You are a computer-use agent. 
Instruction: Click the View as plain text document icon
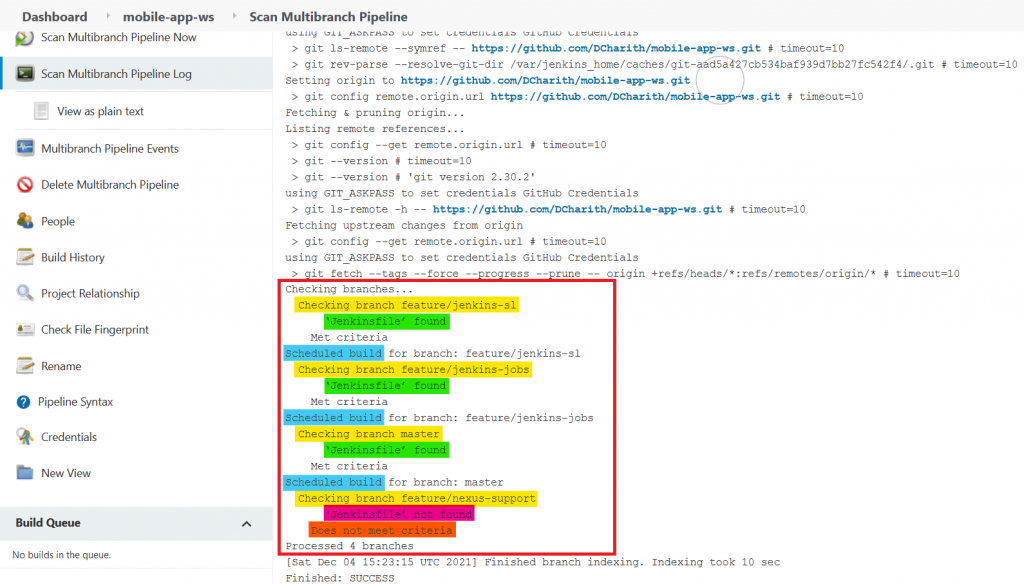pos(41,111)
